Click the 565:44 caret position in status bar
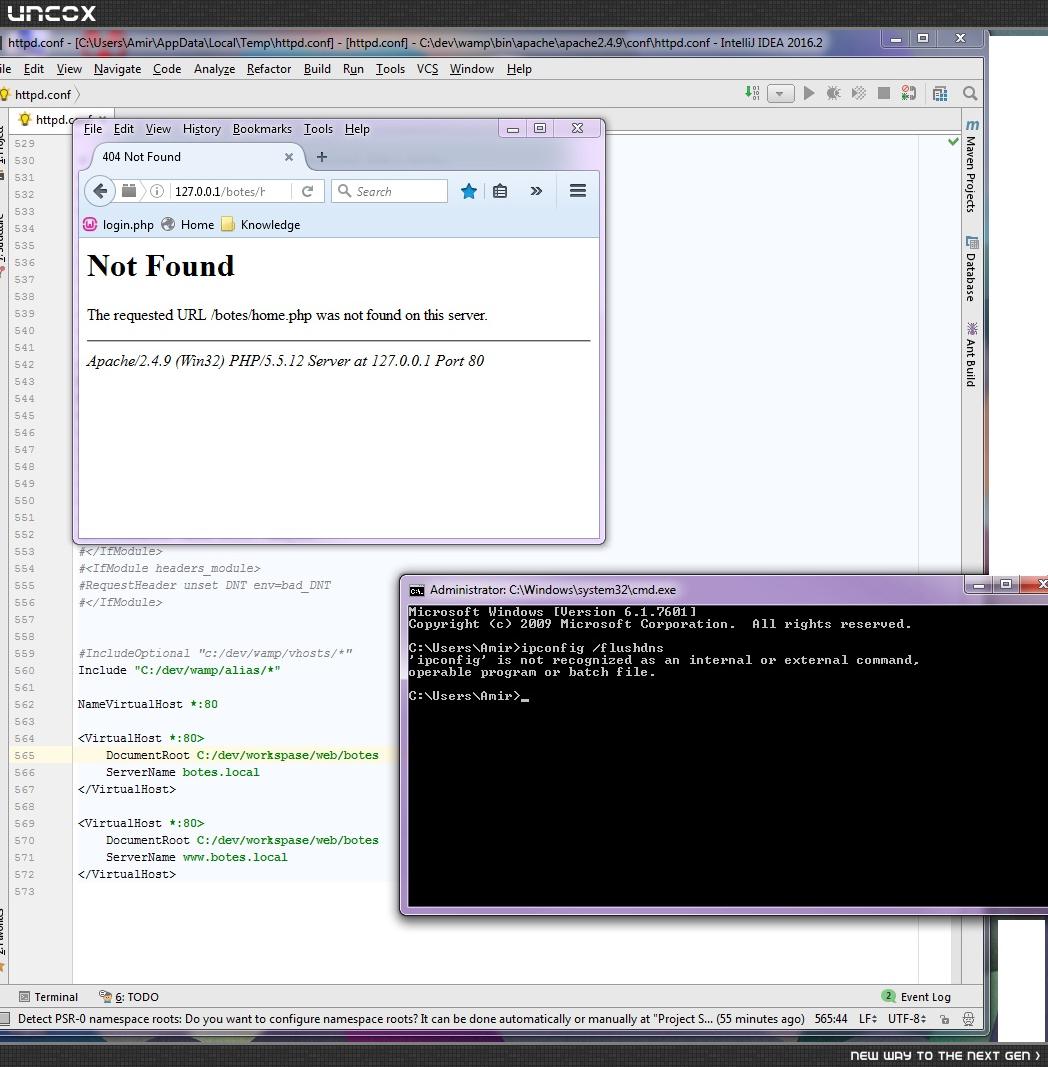The image size is (1048, 1067). point(831,1019)
